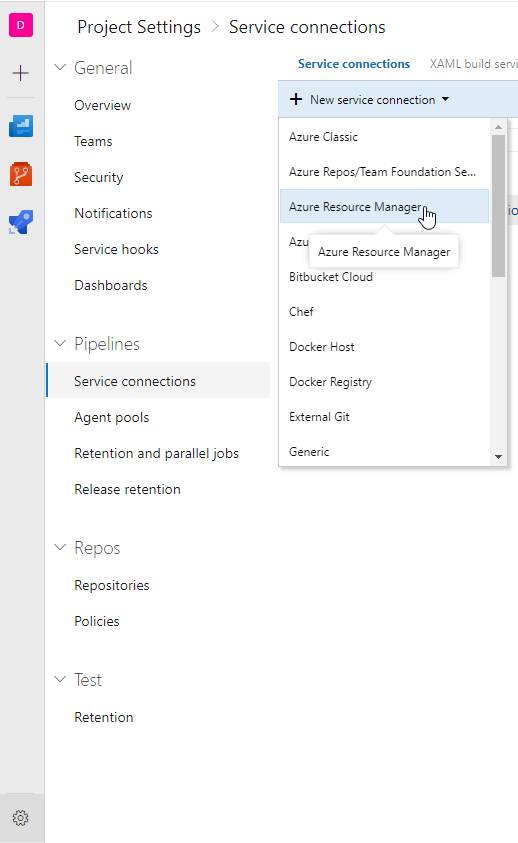Image resolution: width=518 pixels, height=843 pixels.
Task: Open Teams settings page
Action: tap(94, 141)
